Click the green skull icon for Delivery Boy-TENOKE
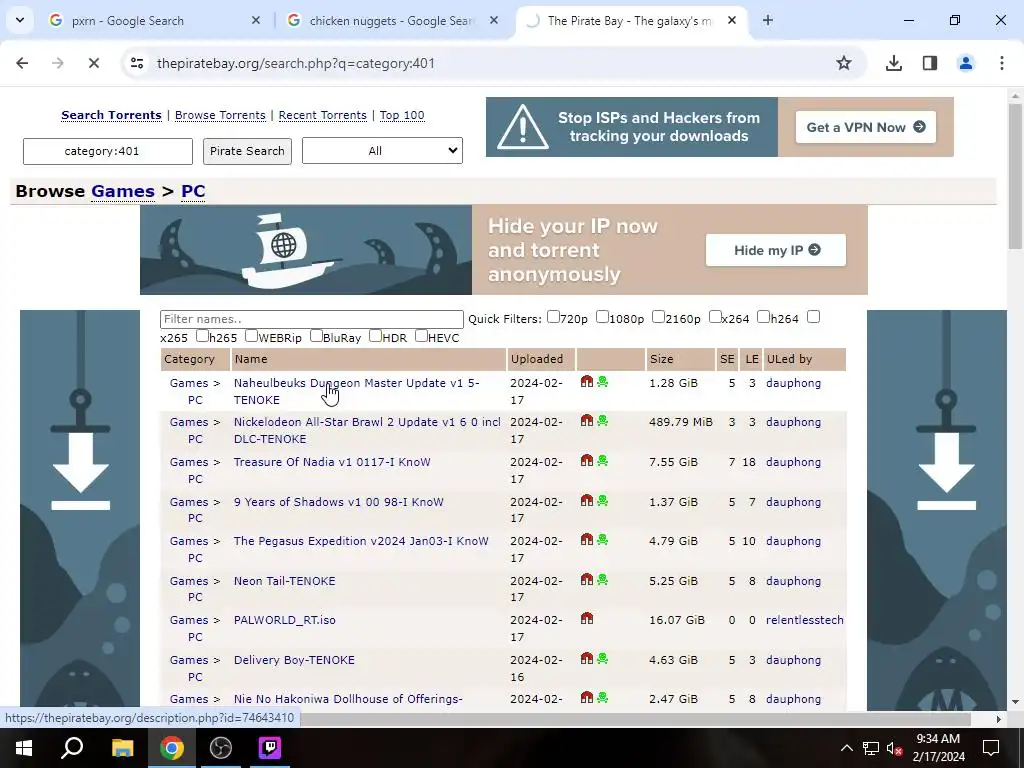1024x768 pixels. click(602, 658)
